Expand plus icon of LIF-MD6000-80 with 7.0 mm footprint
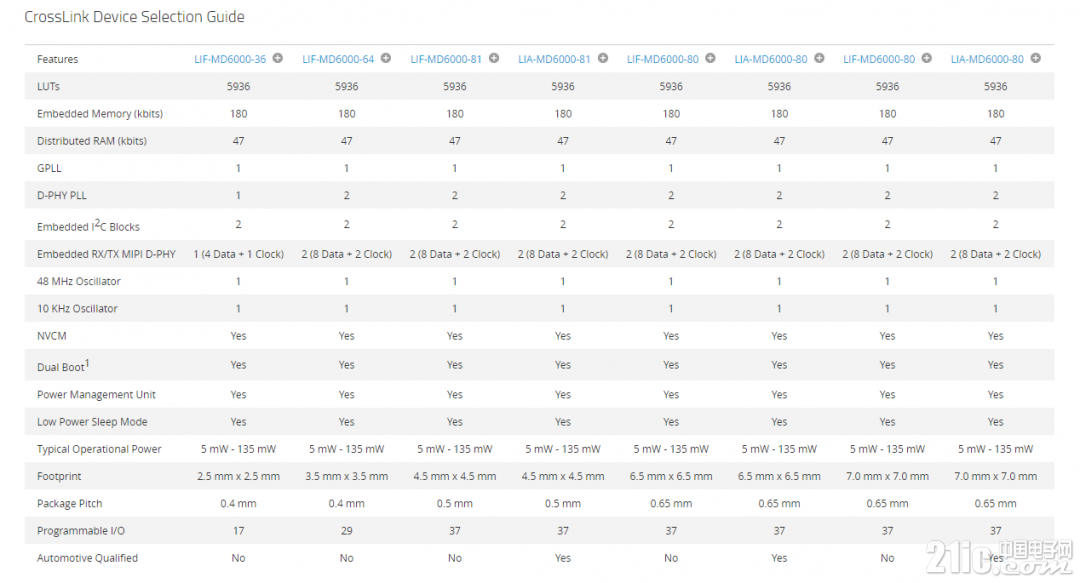 point(926,59)
